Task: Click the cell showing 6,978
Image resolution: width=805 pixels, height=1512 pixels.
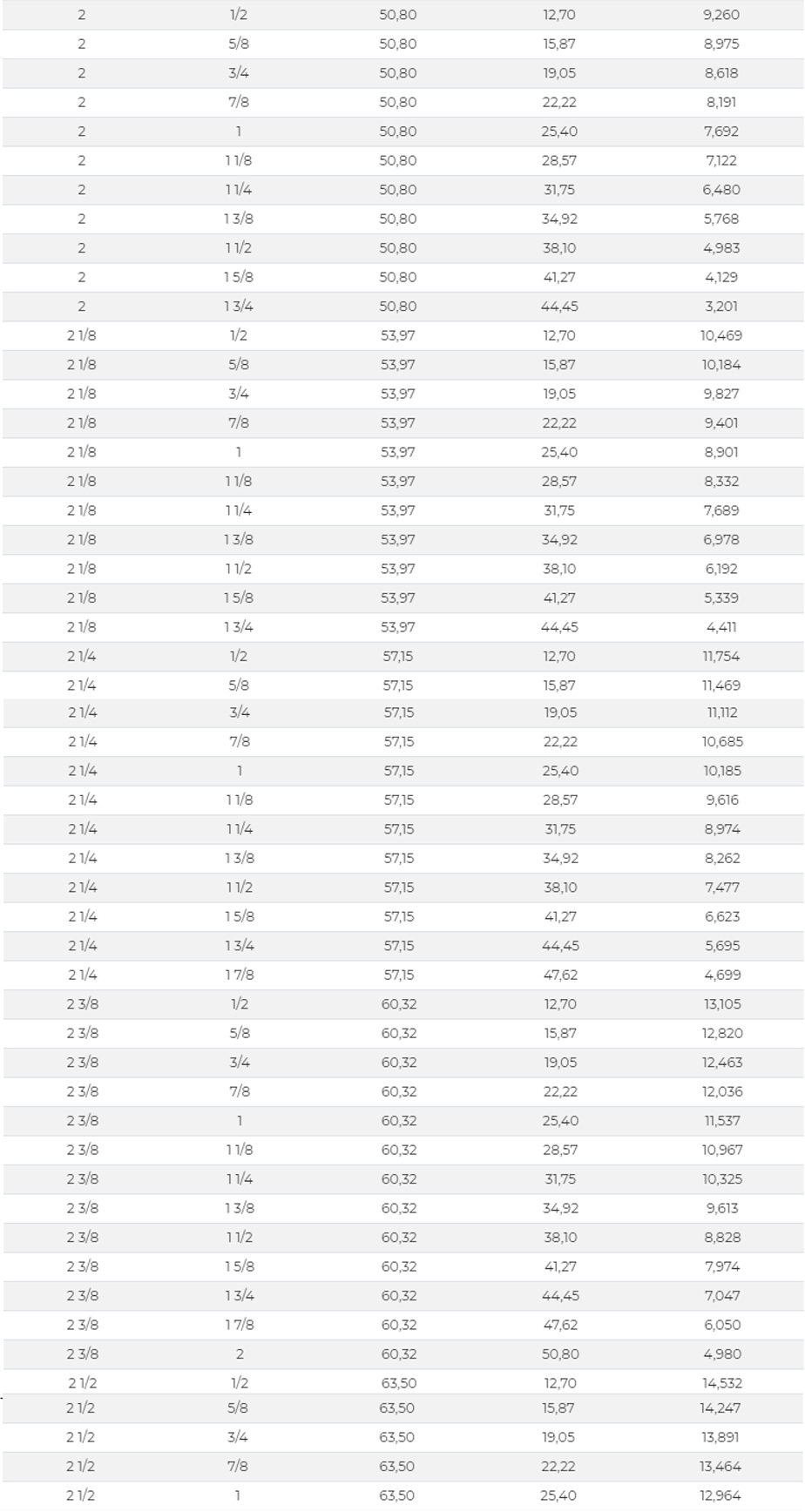Action: pyautogui.click(x=721, y=540)
